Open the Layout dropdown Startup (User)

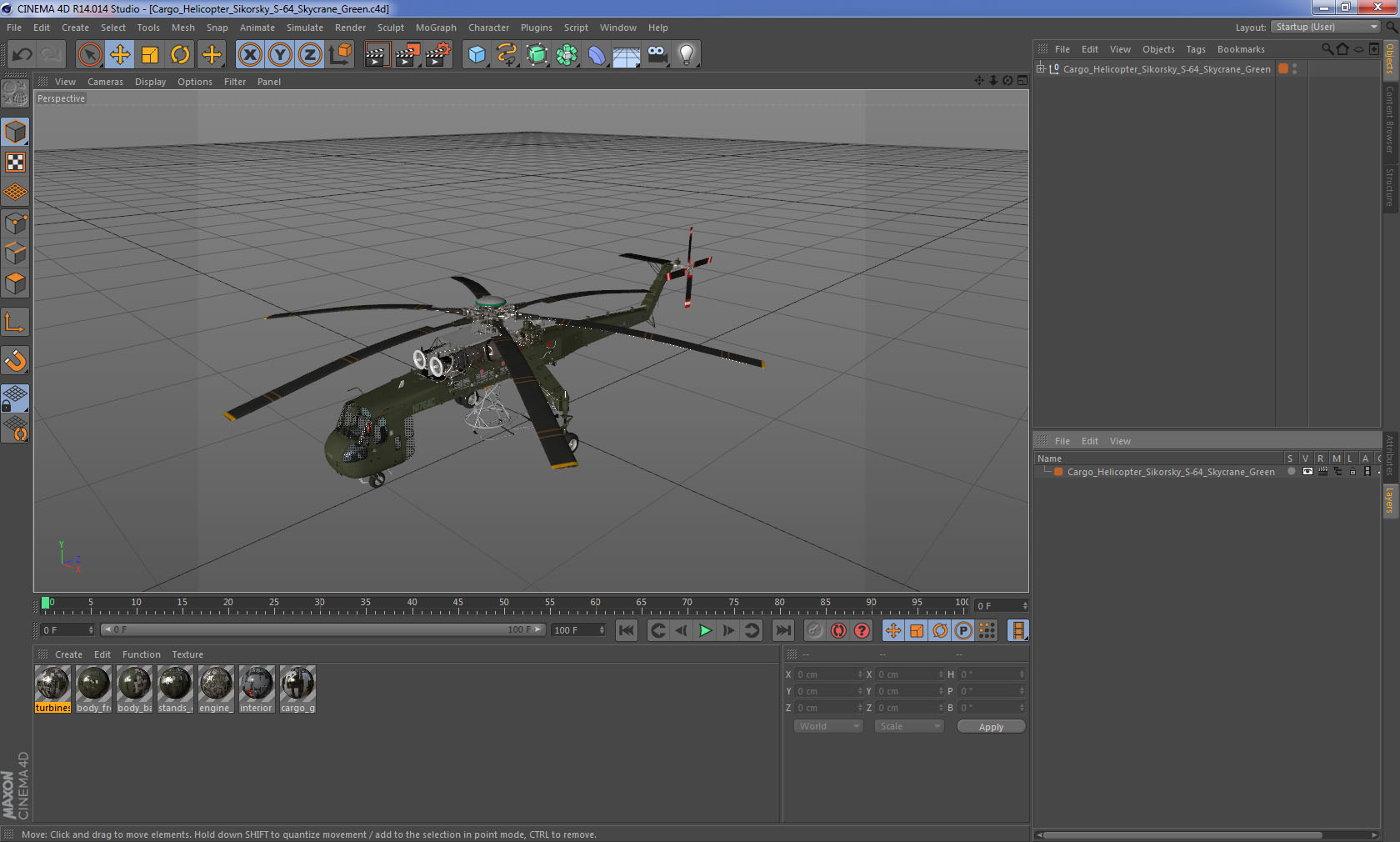pos(1326,27)
